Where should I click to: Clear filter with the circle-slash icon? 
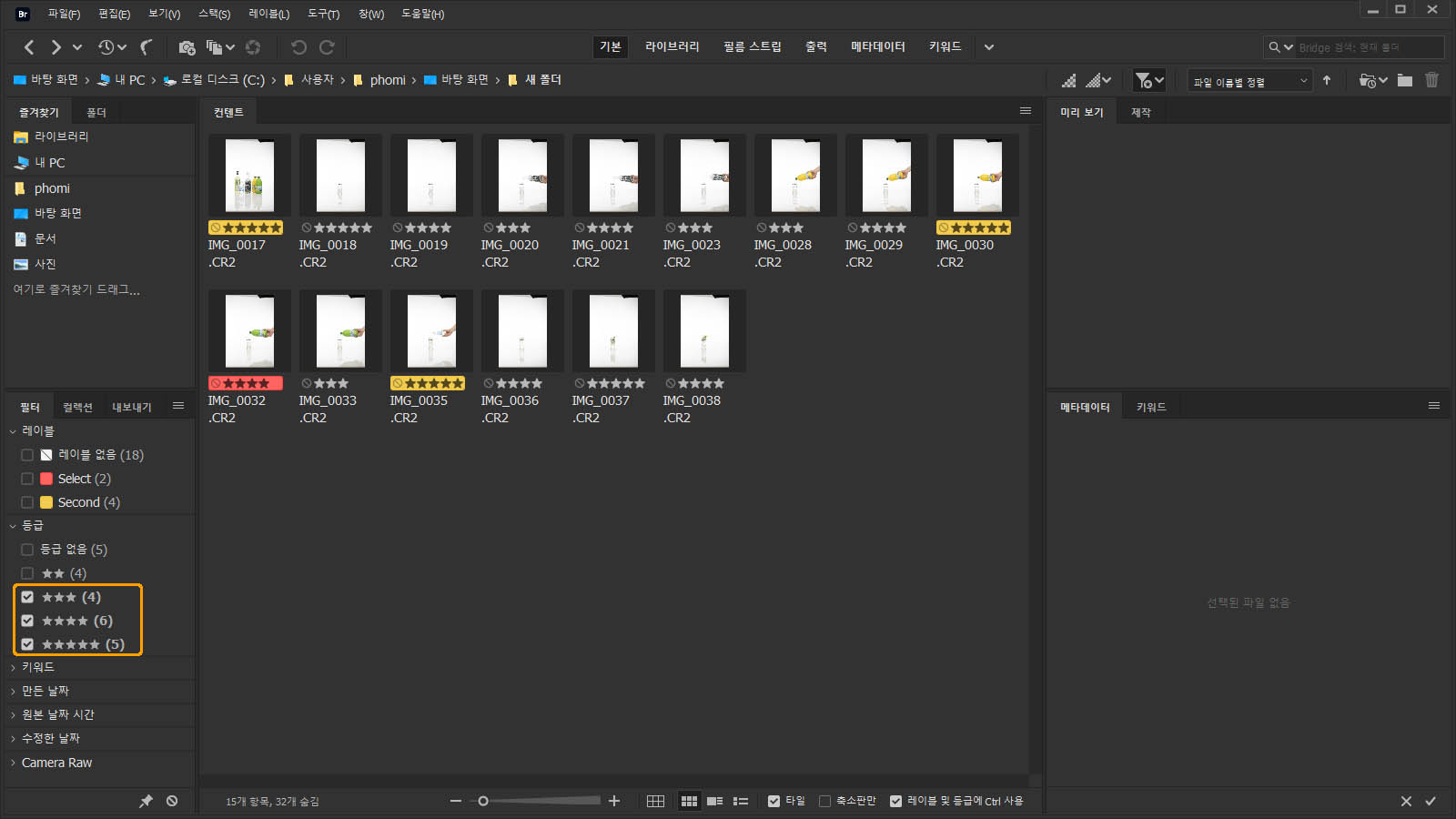pos(172,801)
